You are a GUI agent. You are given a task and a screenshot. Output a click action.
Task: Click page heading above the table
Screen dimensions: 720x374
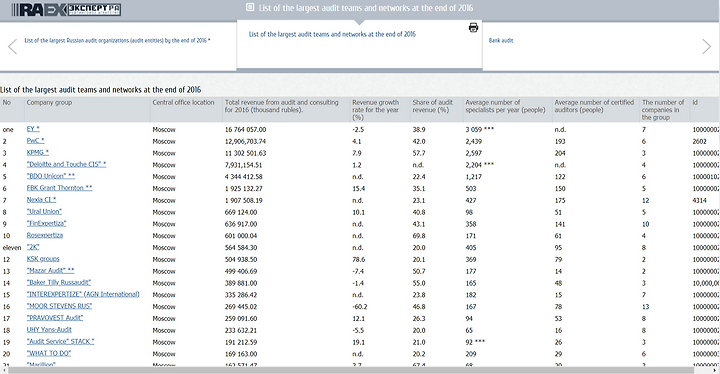tap(101, 90)
